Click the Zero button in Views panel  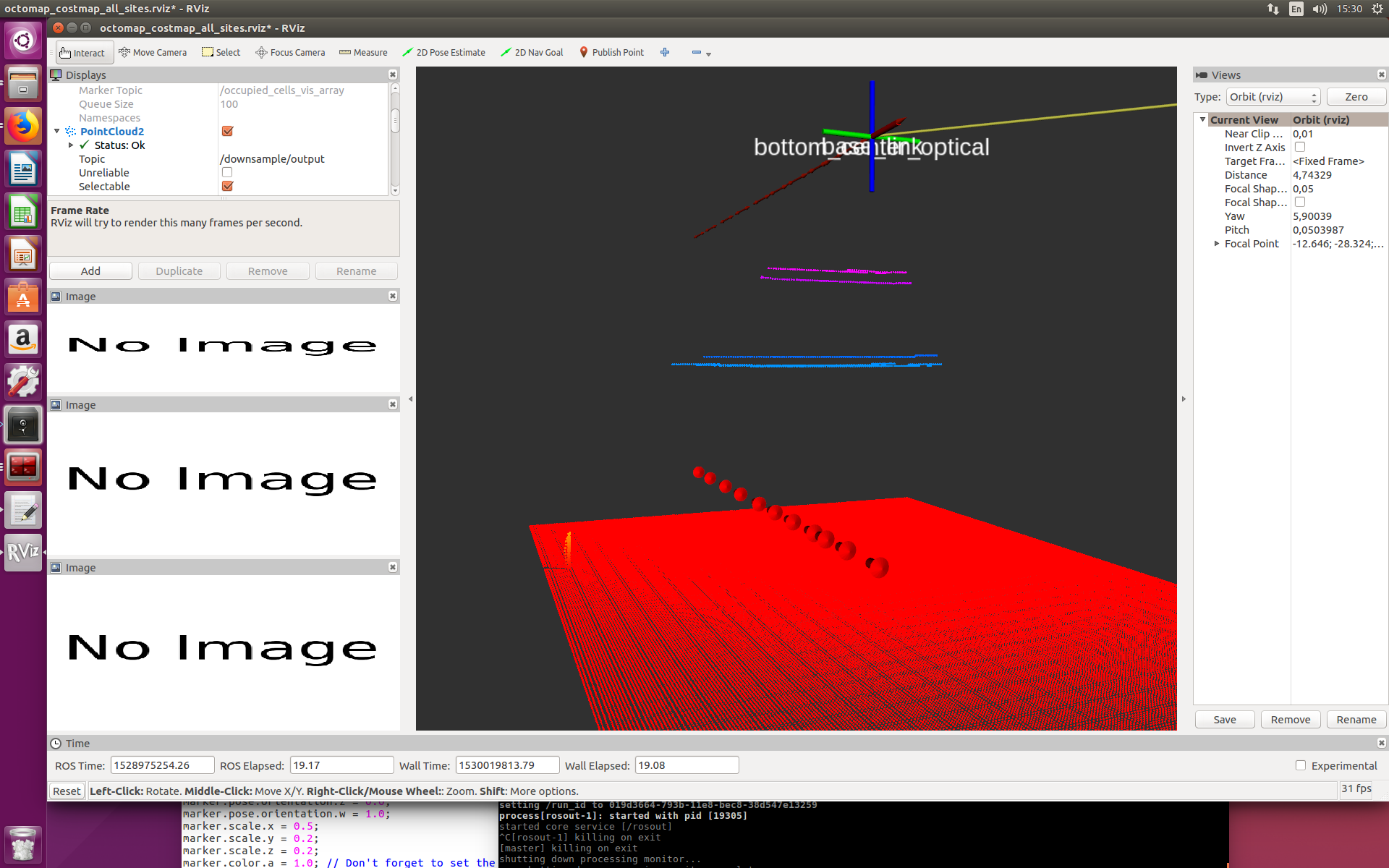pos(1356,96)
